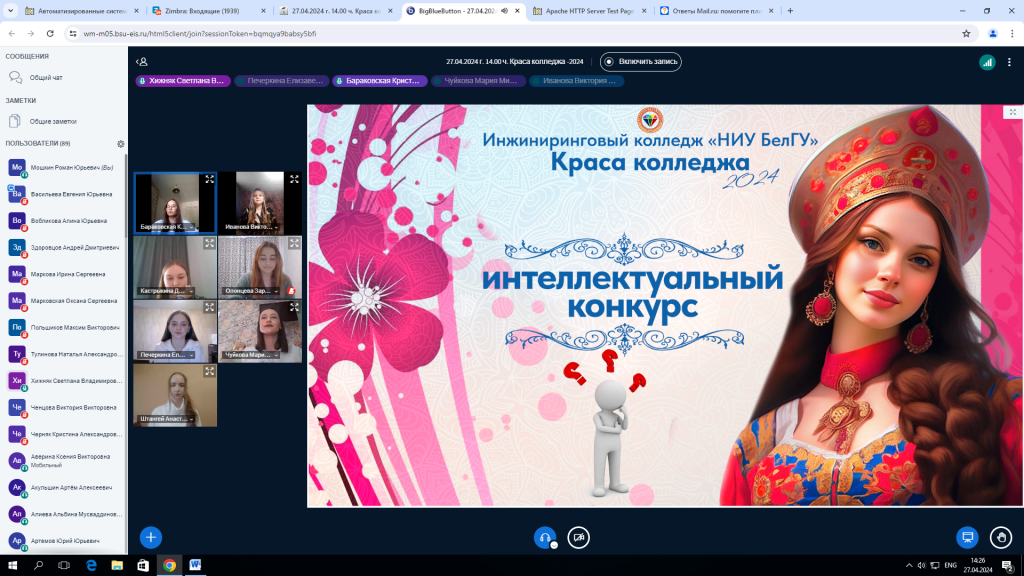Open the tab search dropdown arrow
The image size is (1024, 576).
click(x=10, y=11)
